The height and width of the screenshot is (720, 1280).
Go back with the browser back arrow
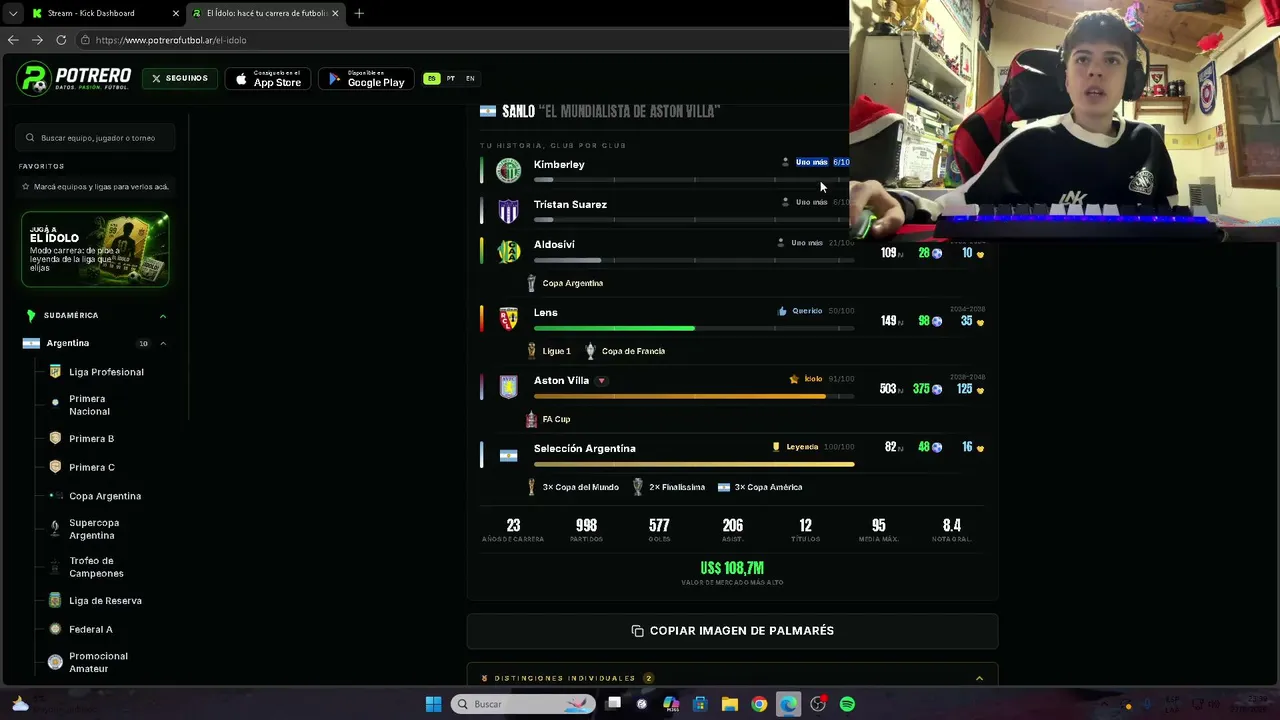coord(13,40)
